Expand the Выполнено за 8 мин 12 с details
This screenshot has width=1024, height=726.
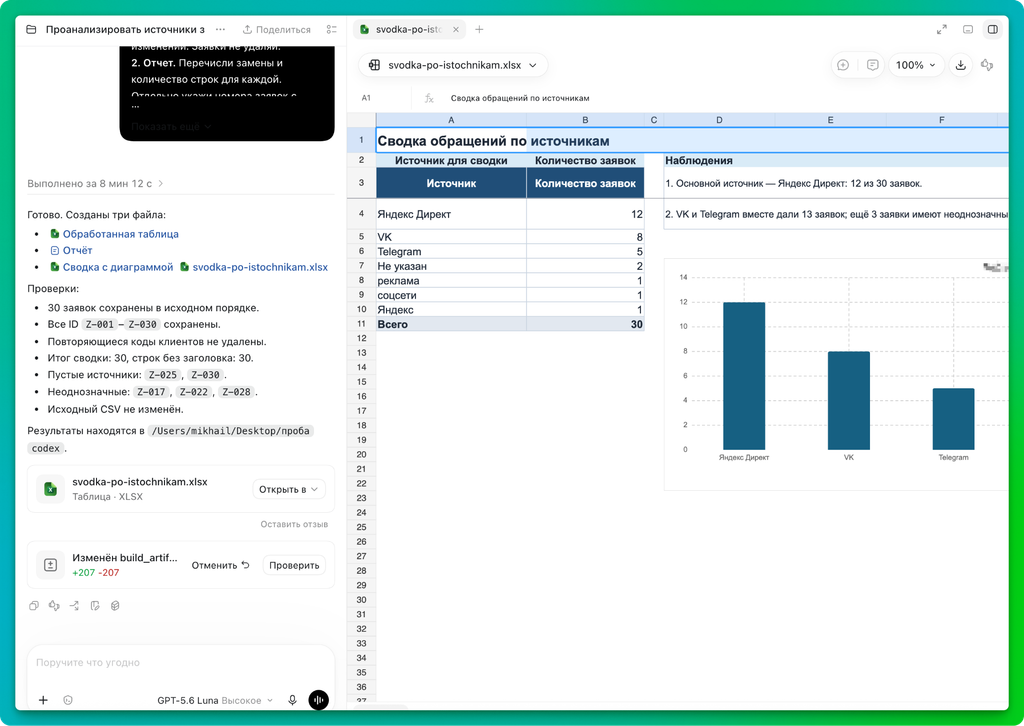[x=95, y=183]
